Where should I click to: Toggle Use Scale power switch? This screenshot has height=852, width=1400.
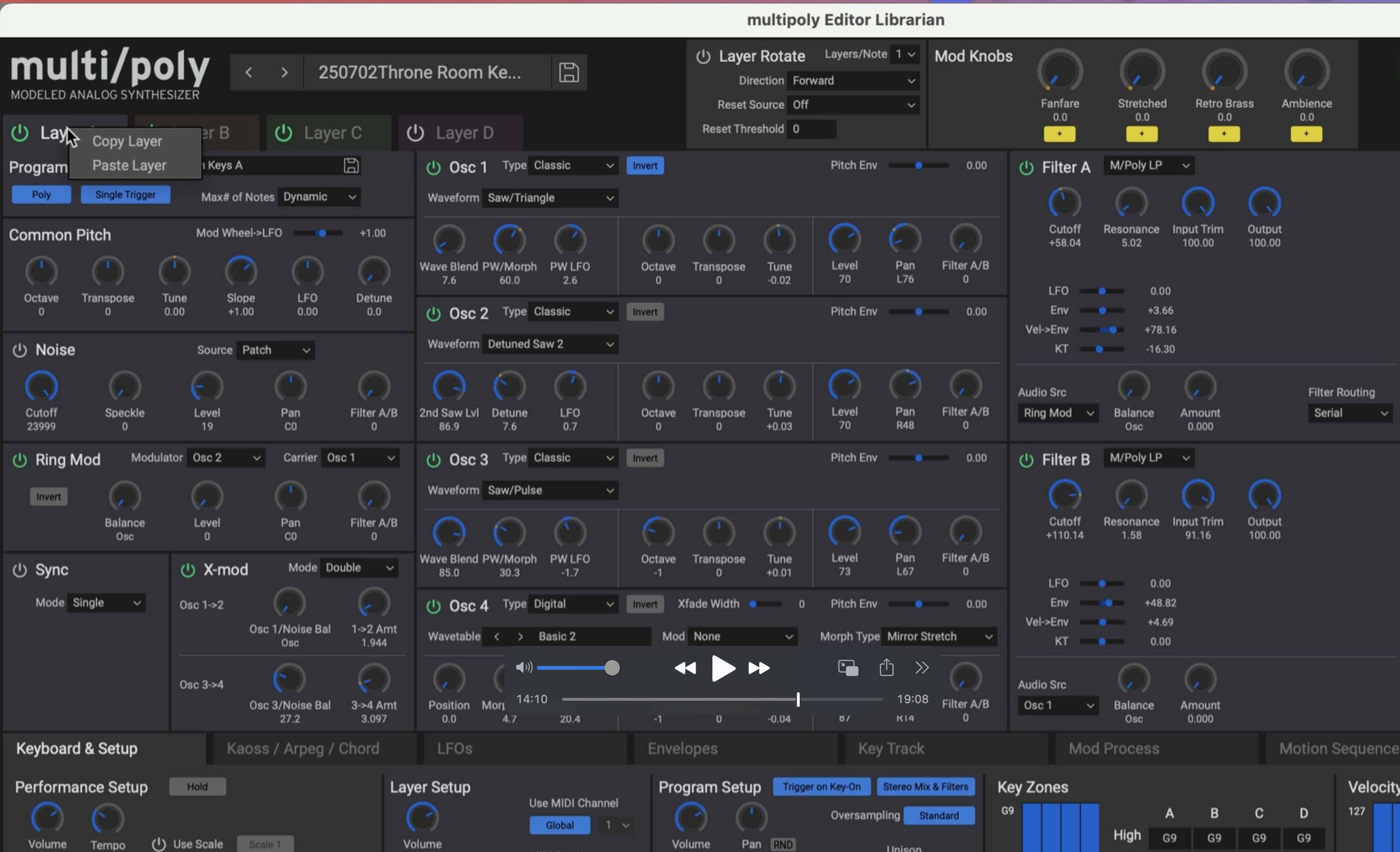(158, 845)
